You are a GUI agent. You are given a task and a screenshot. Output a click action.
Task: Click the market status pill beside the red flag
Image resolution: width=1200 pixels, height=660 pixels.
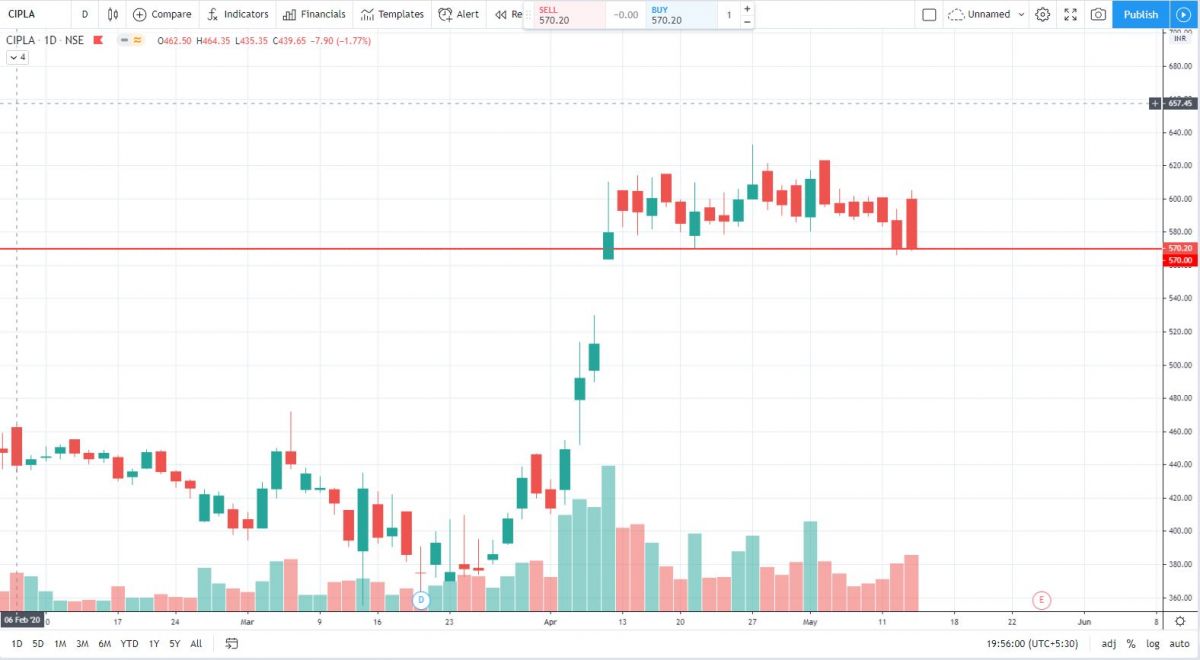click(x=130, y=40)
